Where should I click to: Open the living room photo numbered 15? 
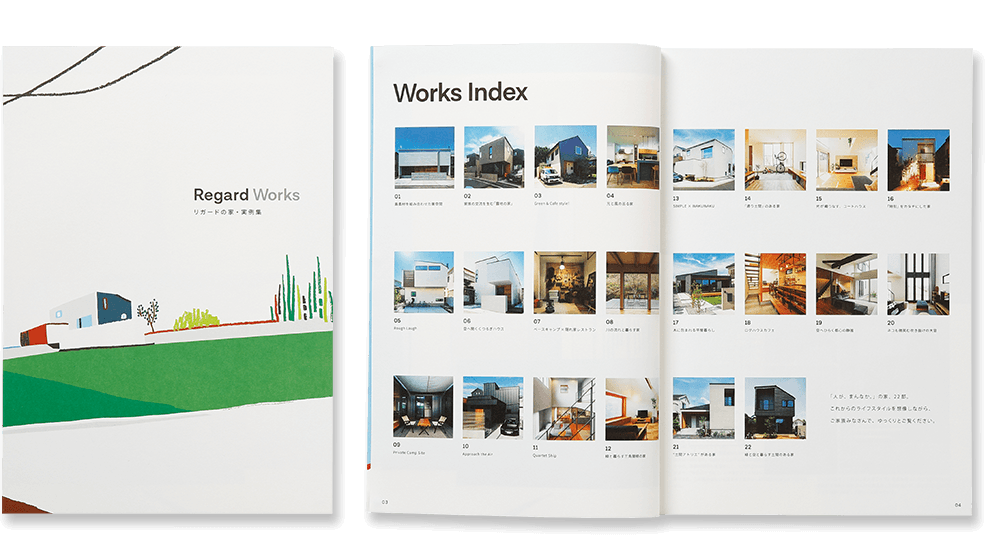tap(846, 159)
